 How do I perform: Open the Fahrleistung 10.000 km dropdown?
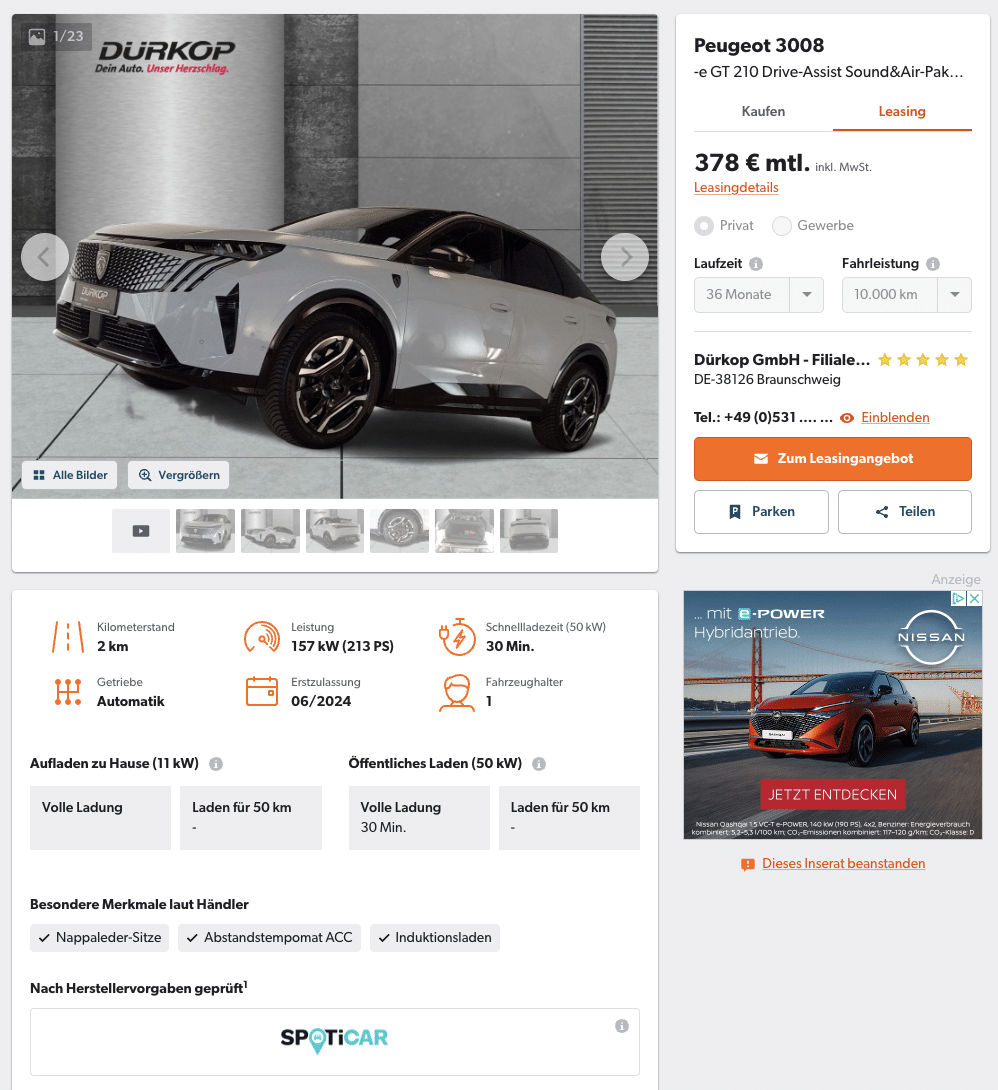click(907, 295)
